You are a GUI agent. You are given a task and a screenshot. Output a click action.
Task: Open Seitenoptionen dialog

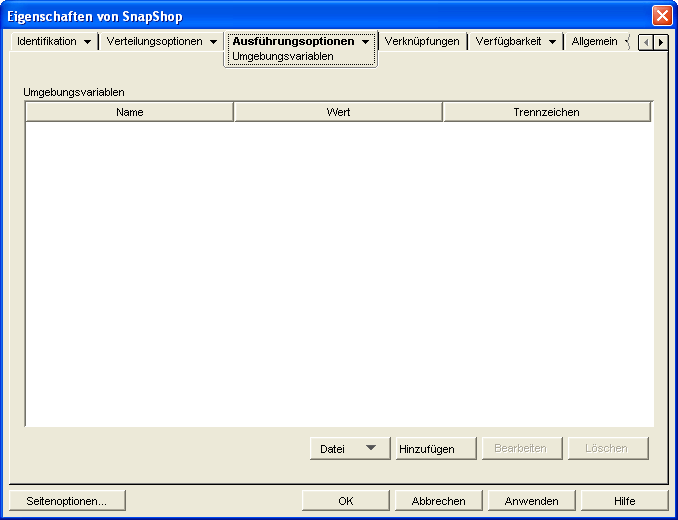point(67,501)
